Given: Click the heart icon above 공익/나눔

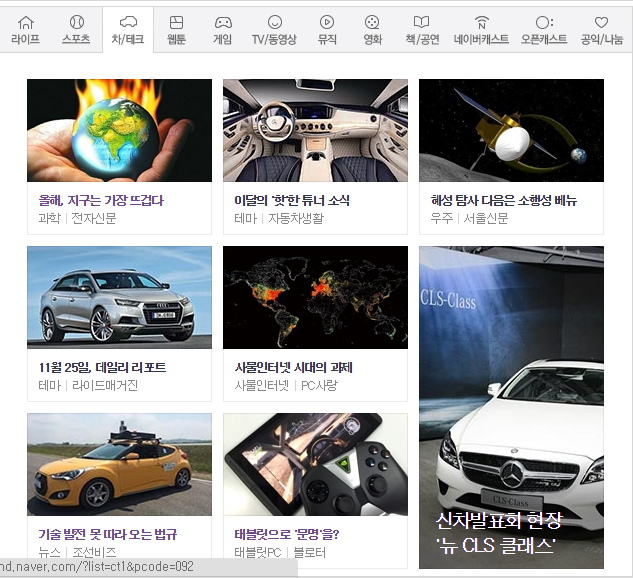Looking at the screenshot, I should click(601, 22).
